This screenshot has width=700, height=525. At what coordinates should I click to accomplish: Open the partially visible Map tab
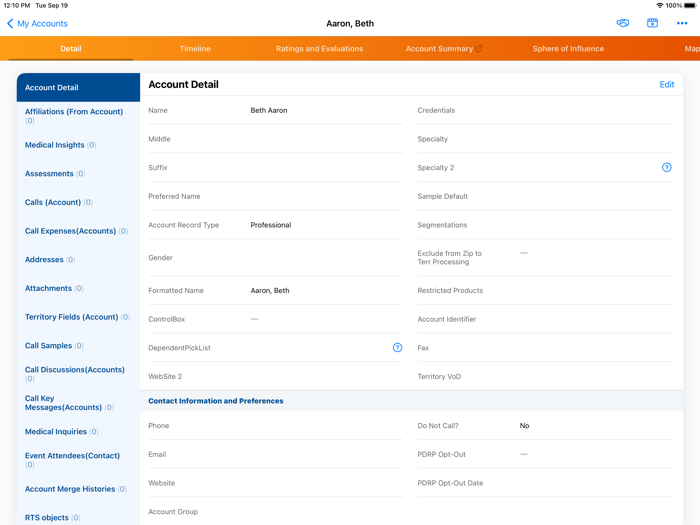692,49
